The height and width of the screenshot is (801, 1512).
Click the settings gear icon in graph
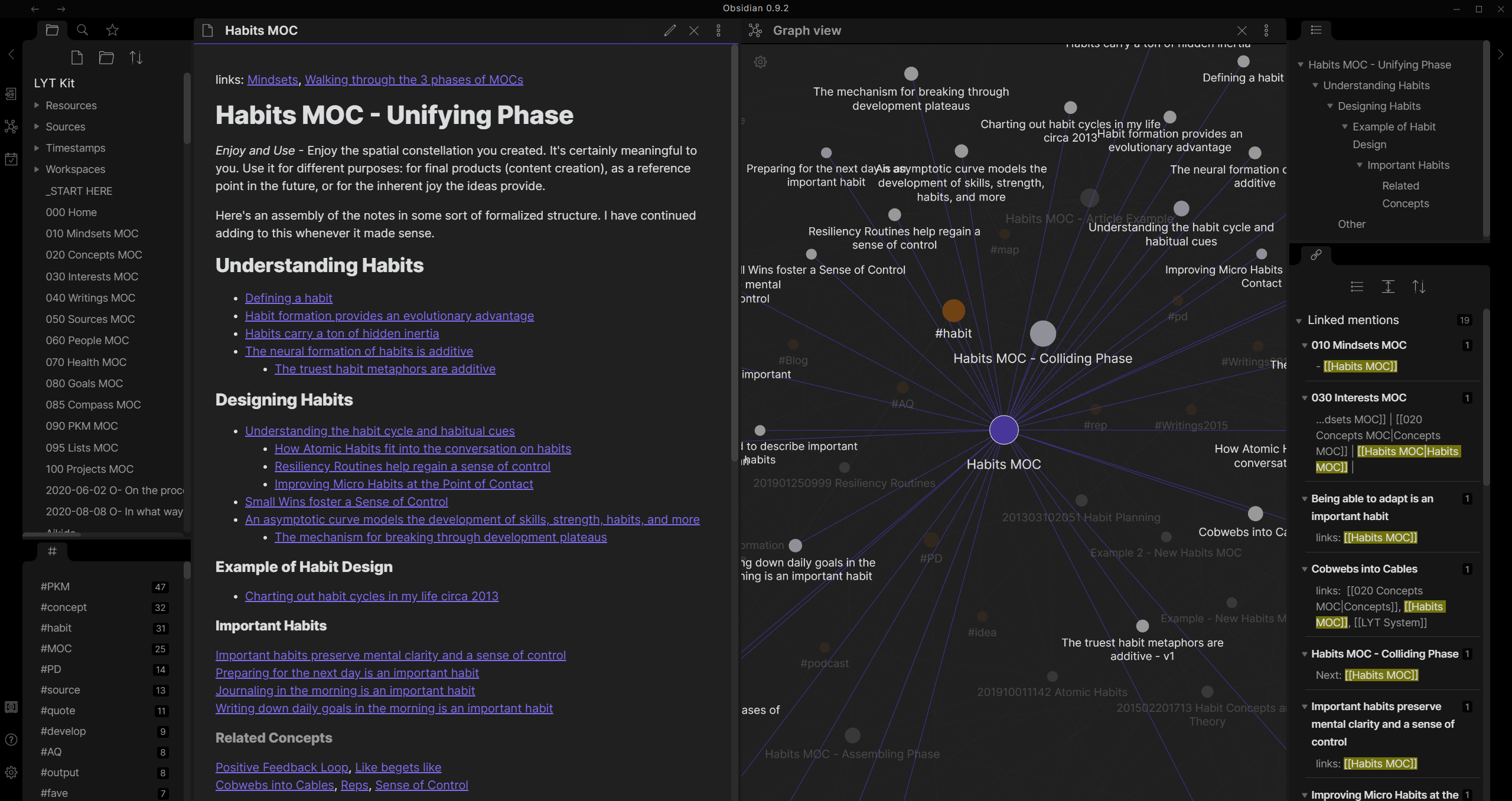[761, 62]
